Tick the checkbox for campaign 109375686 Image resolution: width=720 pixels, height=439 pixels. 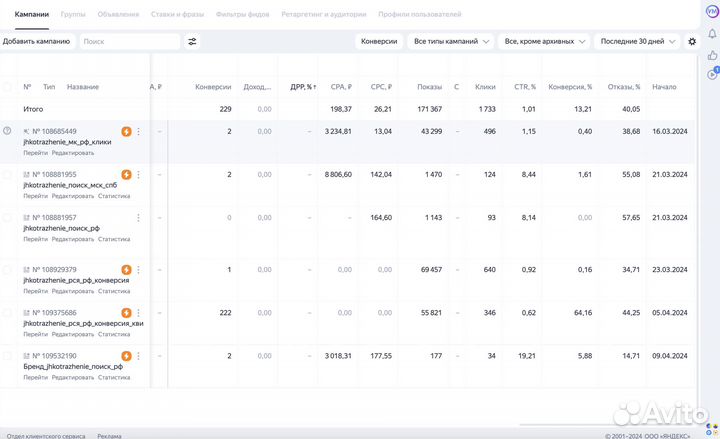pos(8,313)
